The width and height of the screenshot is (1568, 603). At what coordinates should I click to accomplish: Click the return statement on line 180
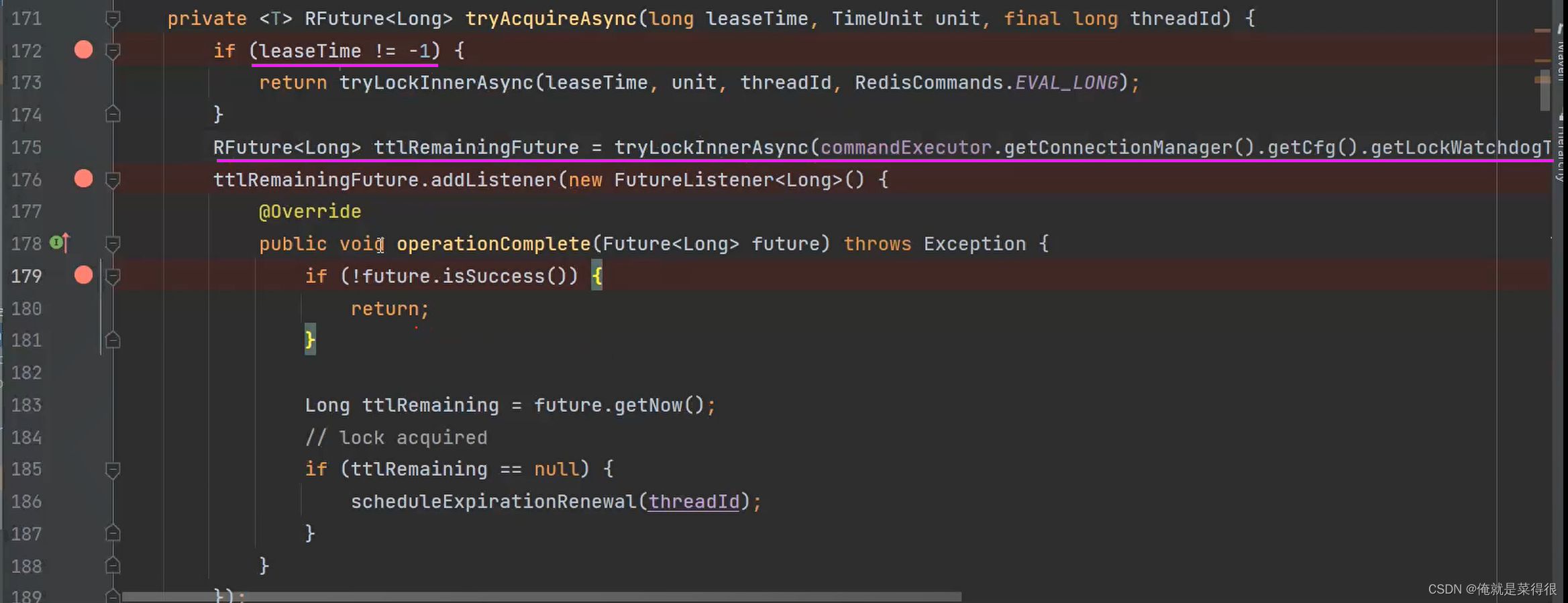(x=390, y=309)
